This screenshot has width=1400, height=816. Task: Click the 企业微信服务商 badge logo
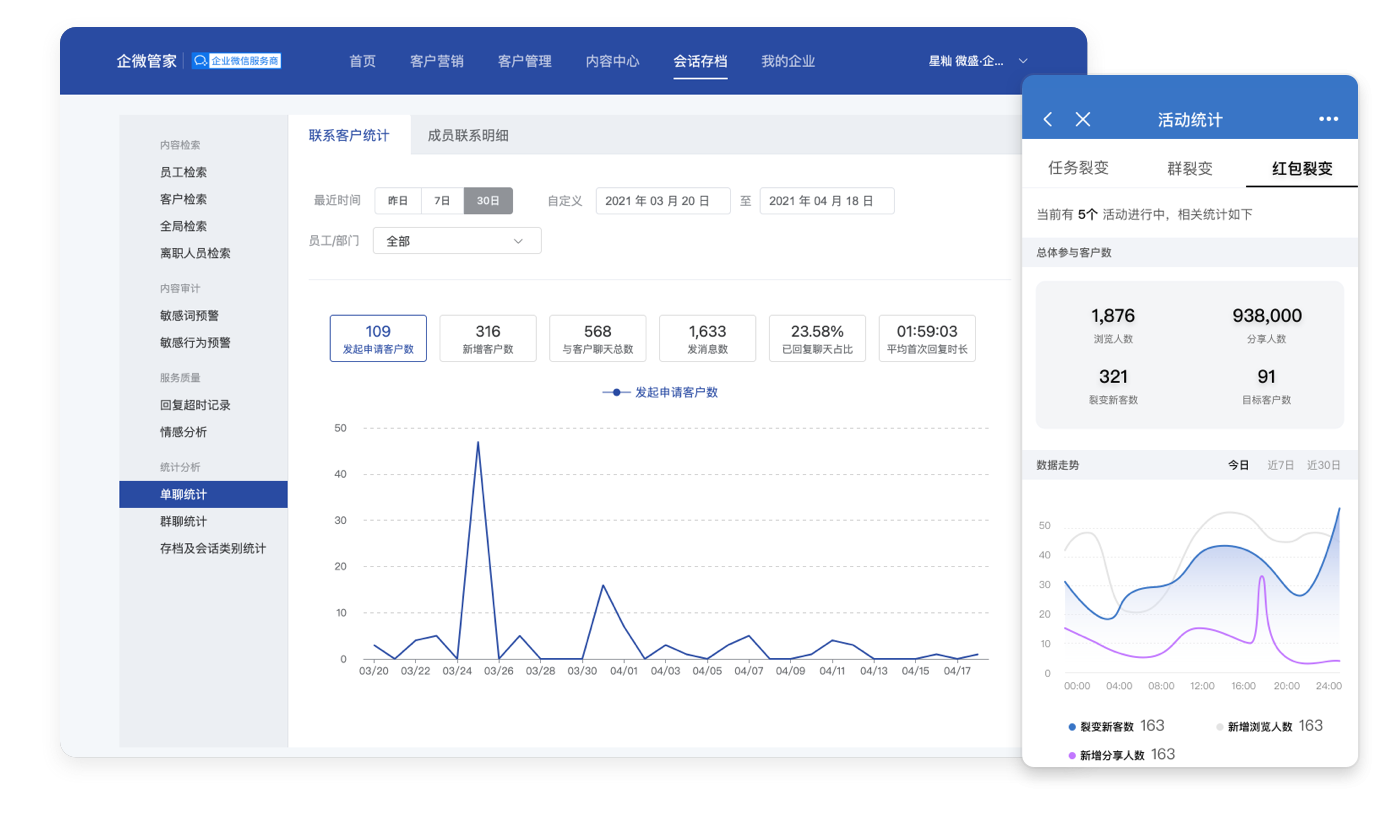236,61
